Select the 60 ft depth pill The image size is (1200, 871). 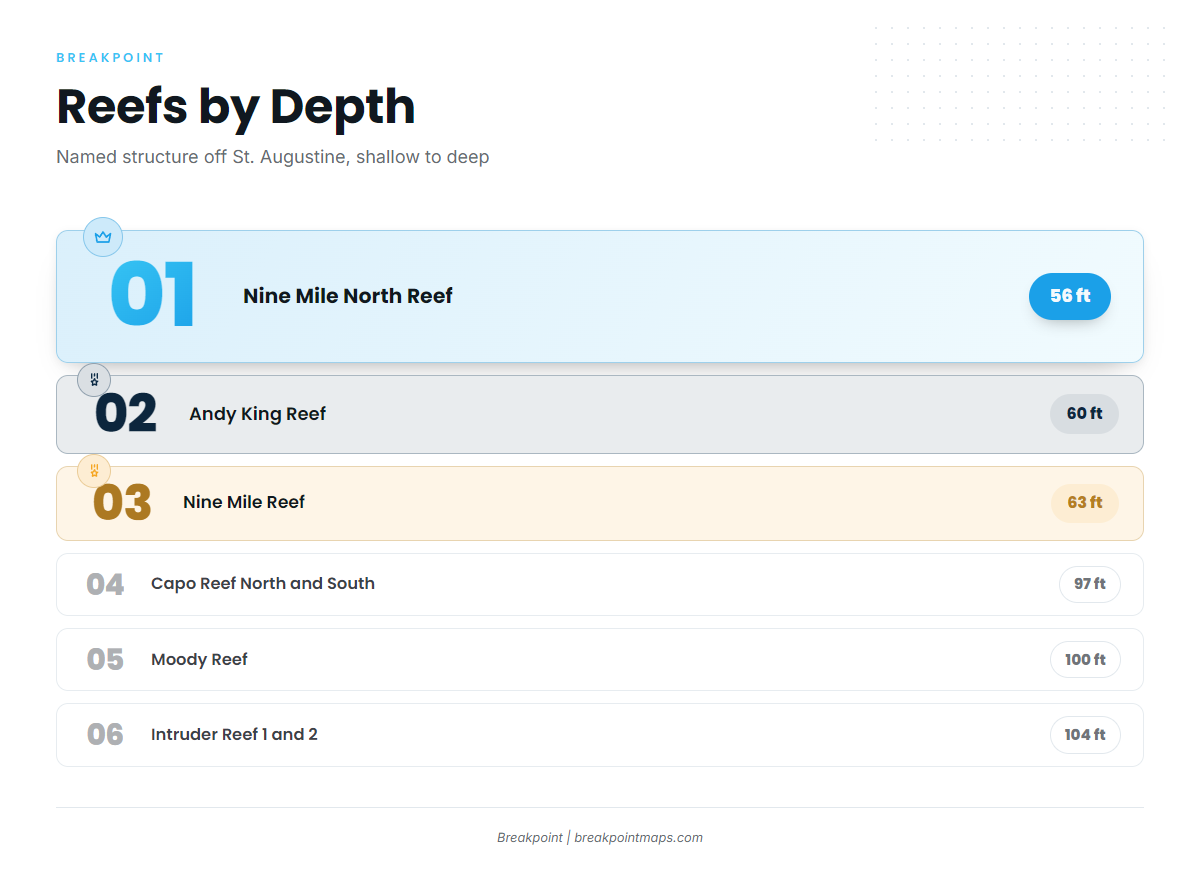click(x=1084, y=414)
